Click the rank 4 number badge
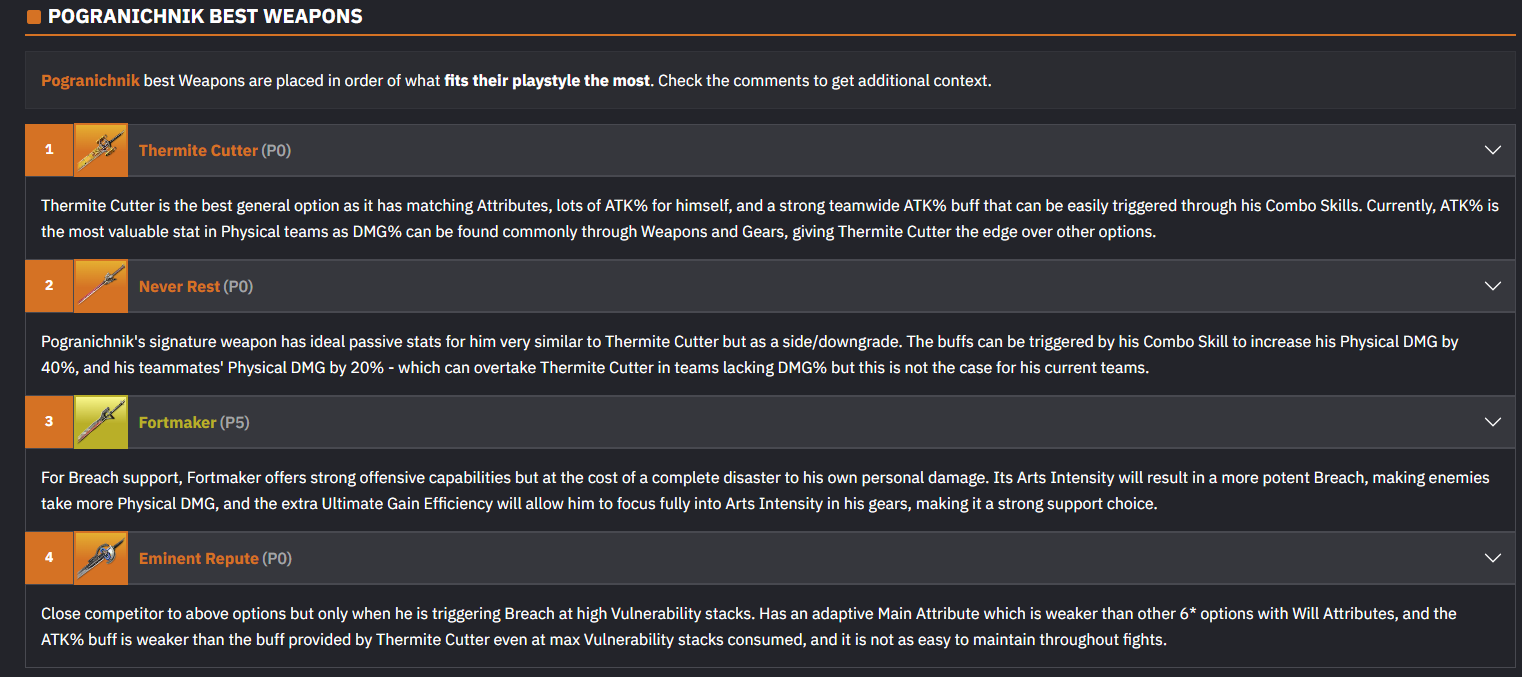Viewport: 1522px width, 677px height. (49, 558)
